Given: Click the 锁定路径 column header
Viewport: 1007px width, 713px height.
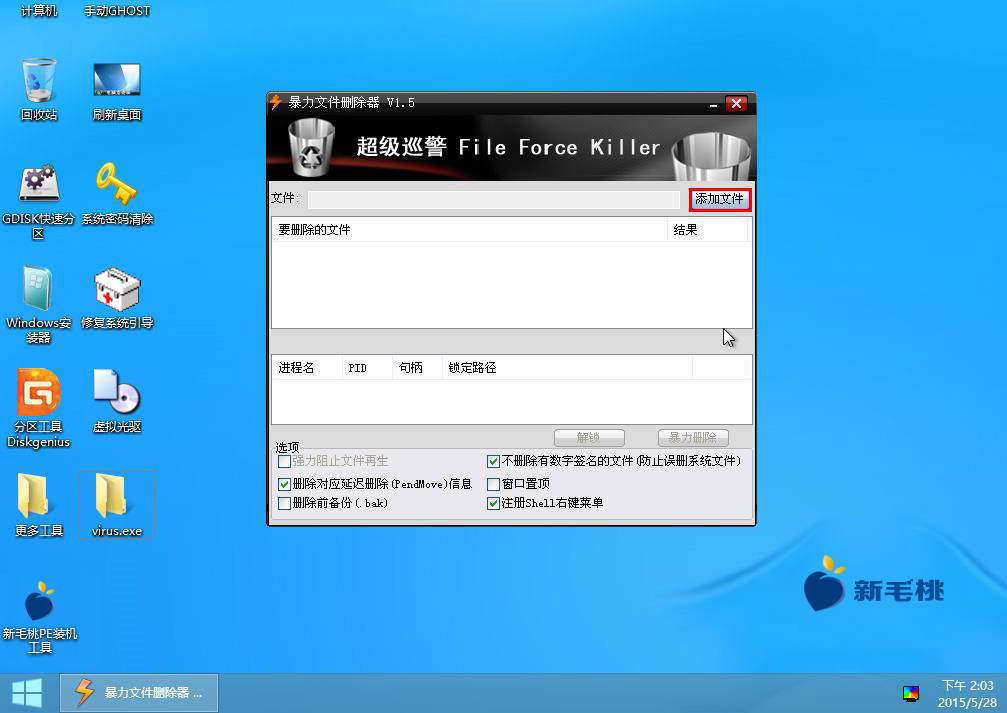Looking at the screenshot, I should click(x=568, y=368).
